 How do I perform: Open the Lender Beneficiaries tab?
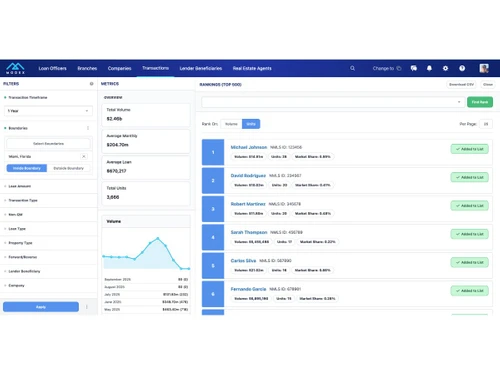(201, 68)
